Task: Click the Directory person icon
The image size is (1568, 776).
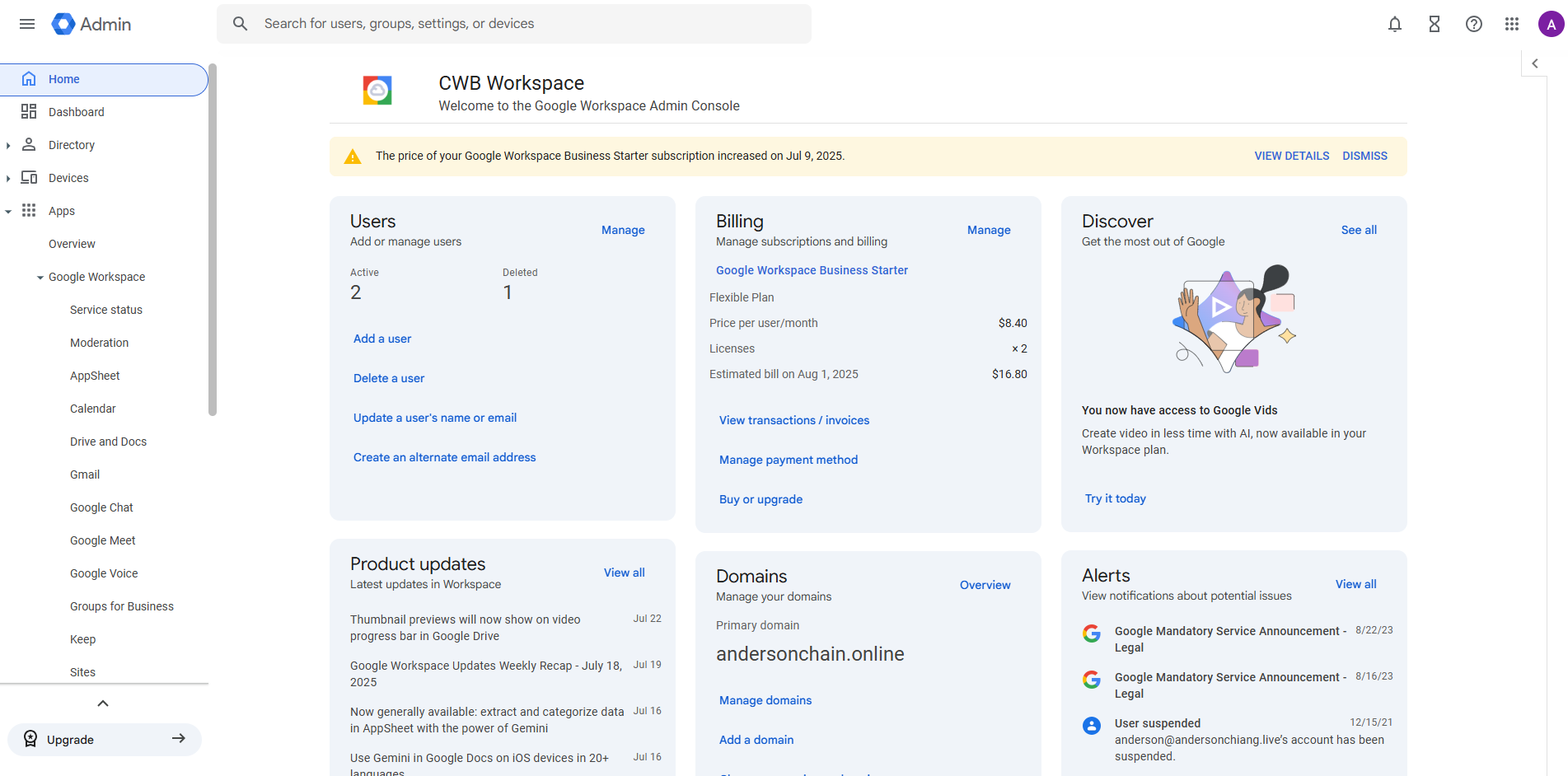Action: point(29,145)
